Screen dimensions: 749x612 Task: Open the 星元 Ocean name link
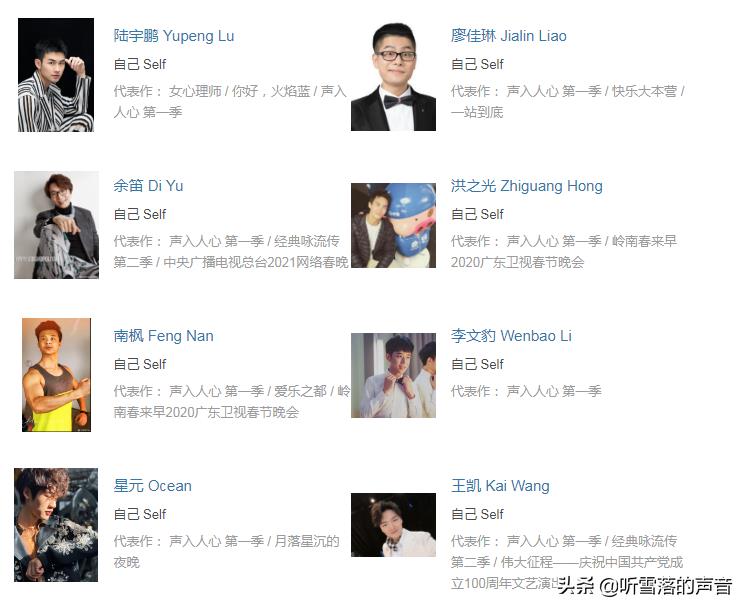pyautogui.click(x=152, y=486)
